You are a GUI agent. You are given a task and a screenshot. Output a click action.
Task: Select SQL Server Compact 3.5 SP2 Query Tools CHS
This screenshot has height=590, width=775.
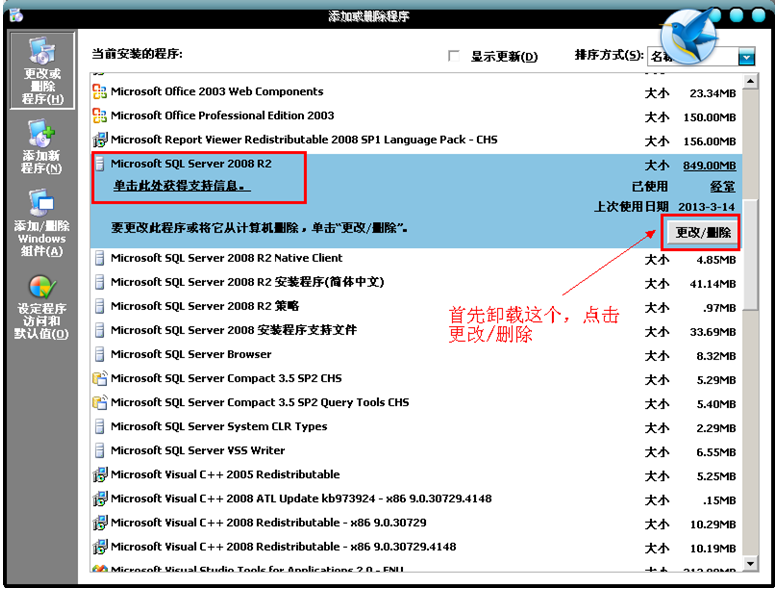coord(414,403)
